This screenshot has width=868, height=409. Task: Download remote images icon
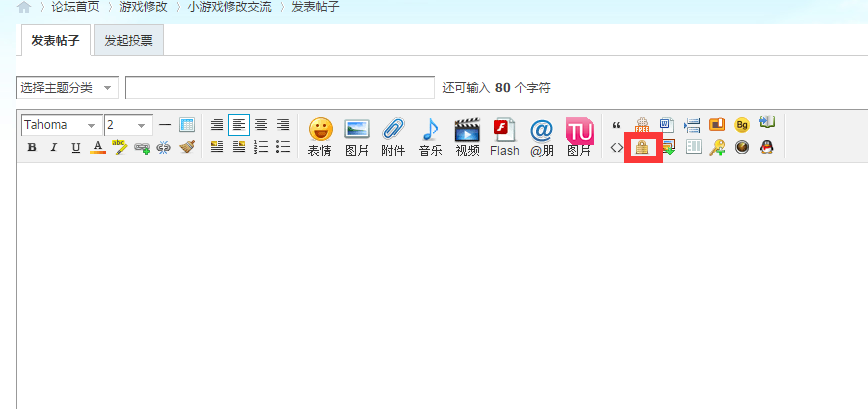tap(668, 147)
